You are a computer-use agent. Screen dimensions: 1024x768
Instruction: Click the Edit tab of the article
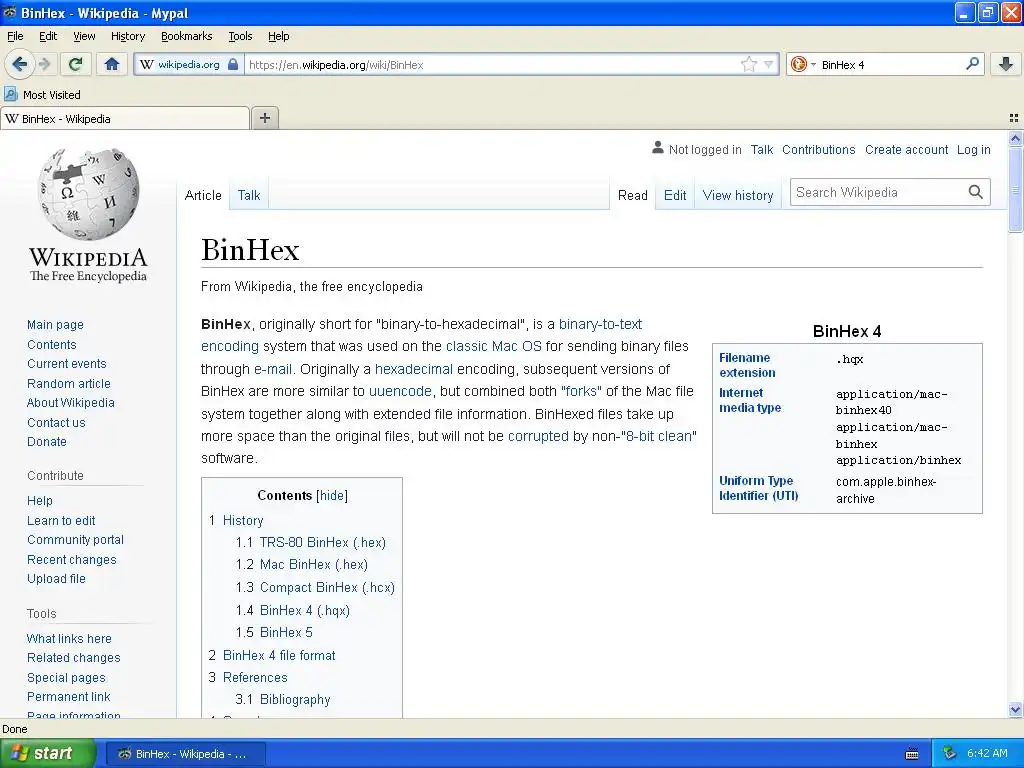[675, 195]
